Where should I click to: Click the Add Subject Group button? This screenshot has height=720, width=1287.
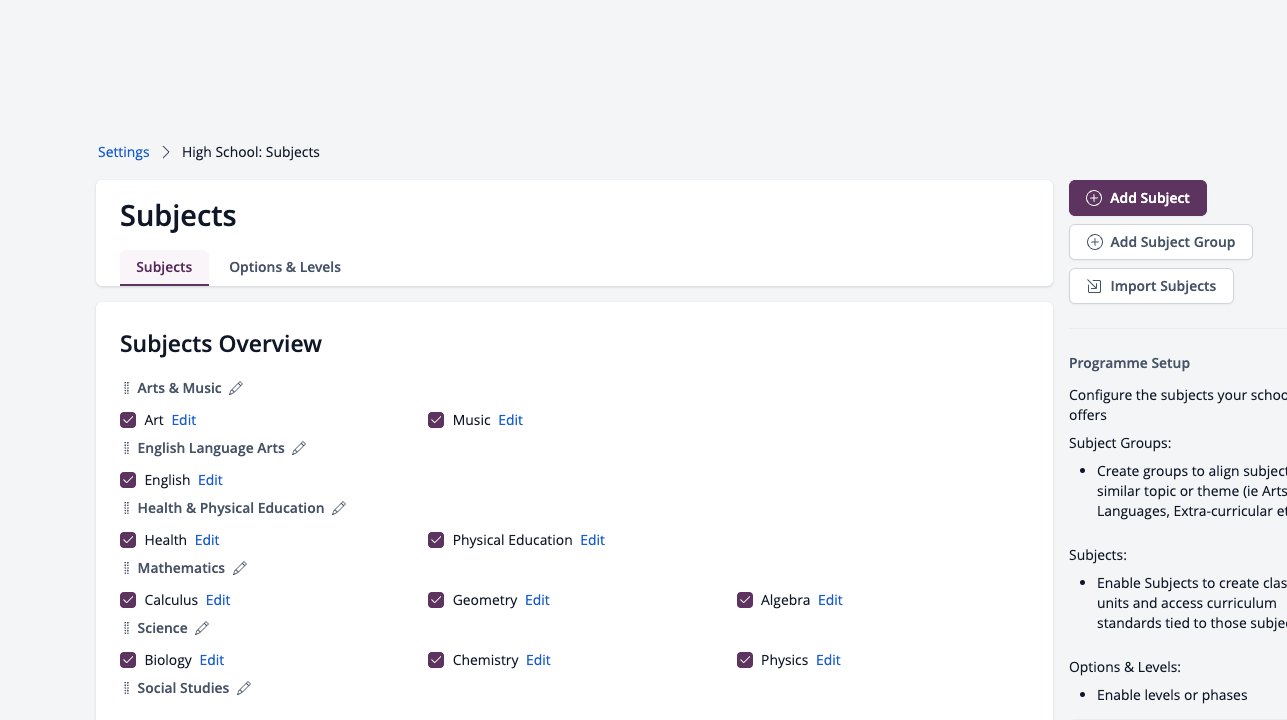click(x=1161, y=242)
